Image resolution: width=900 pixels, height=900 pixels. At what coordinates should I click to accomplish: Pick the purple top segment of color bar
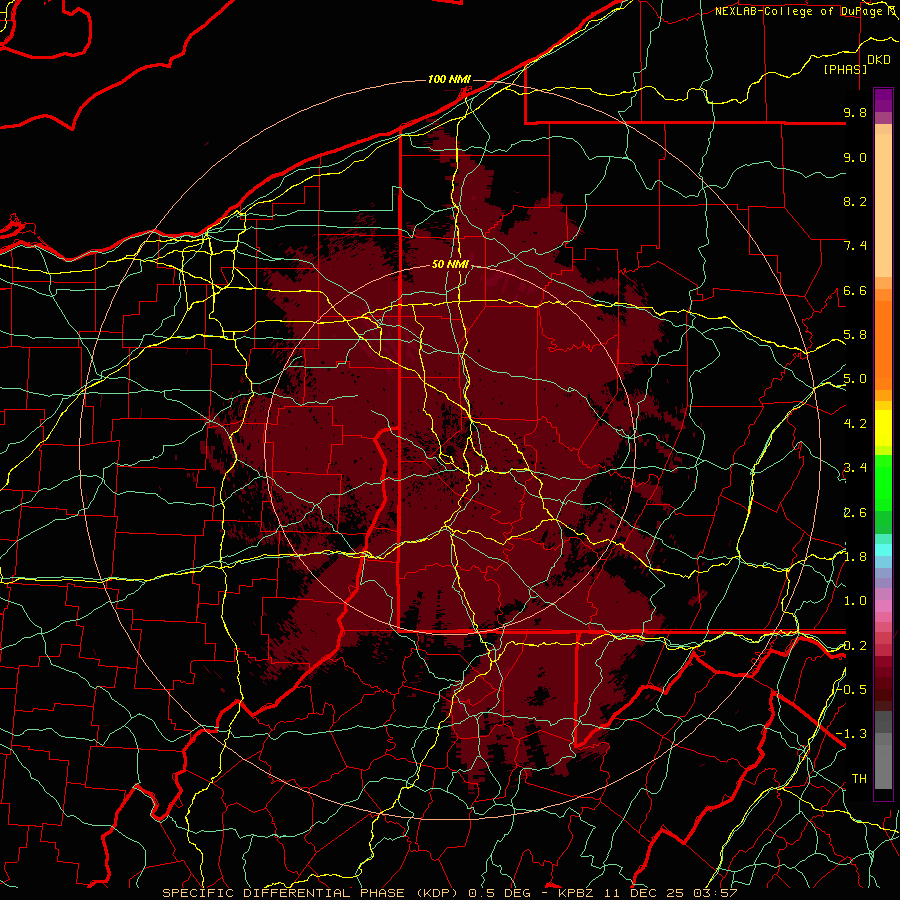(883, 100)
